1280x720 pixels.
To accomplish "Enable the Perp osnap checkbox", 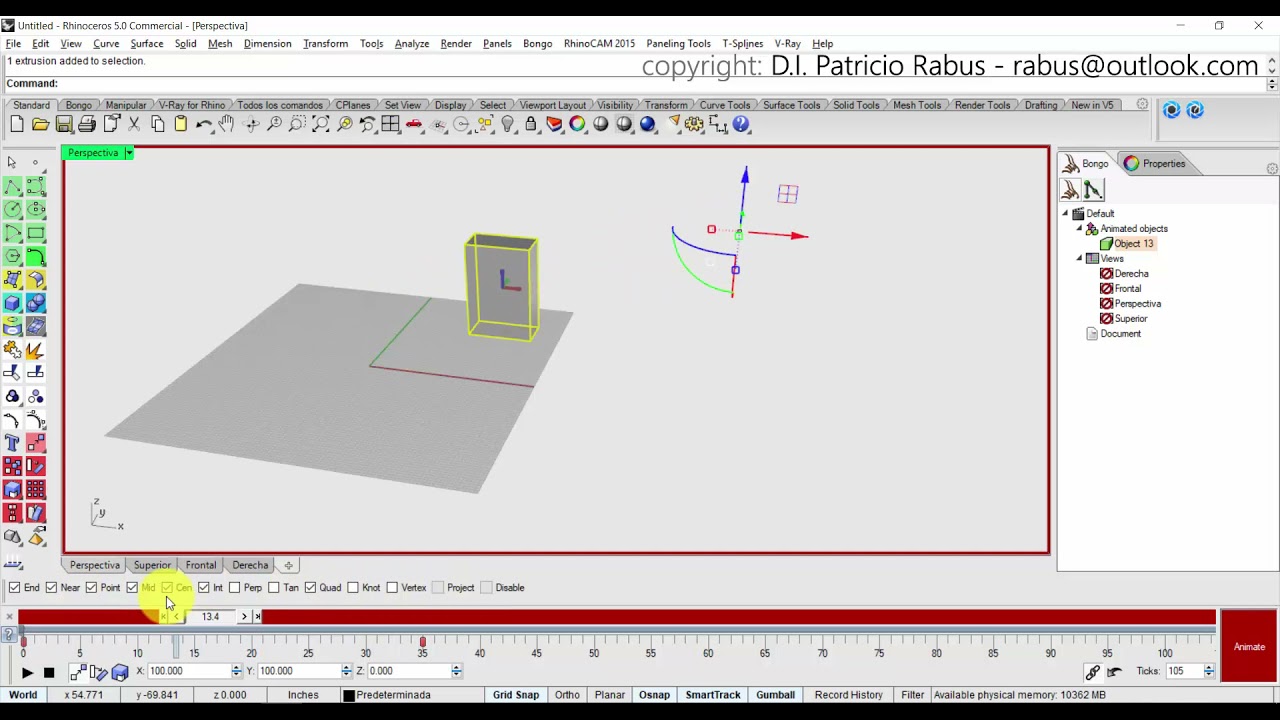I will (x=234, y=588).
